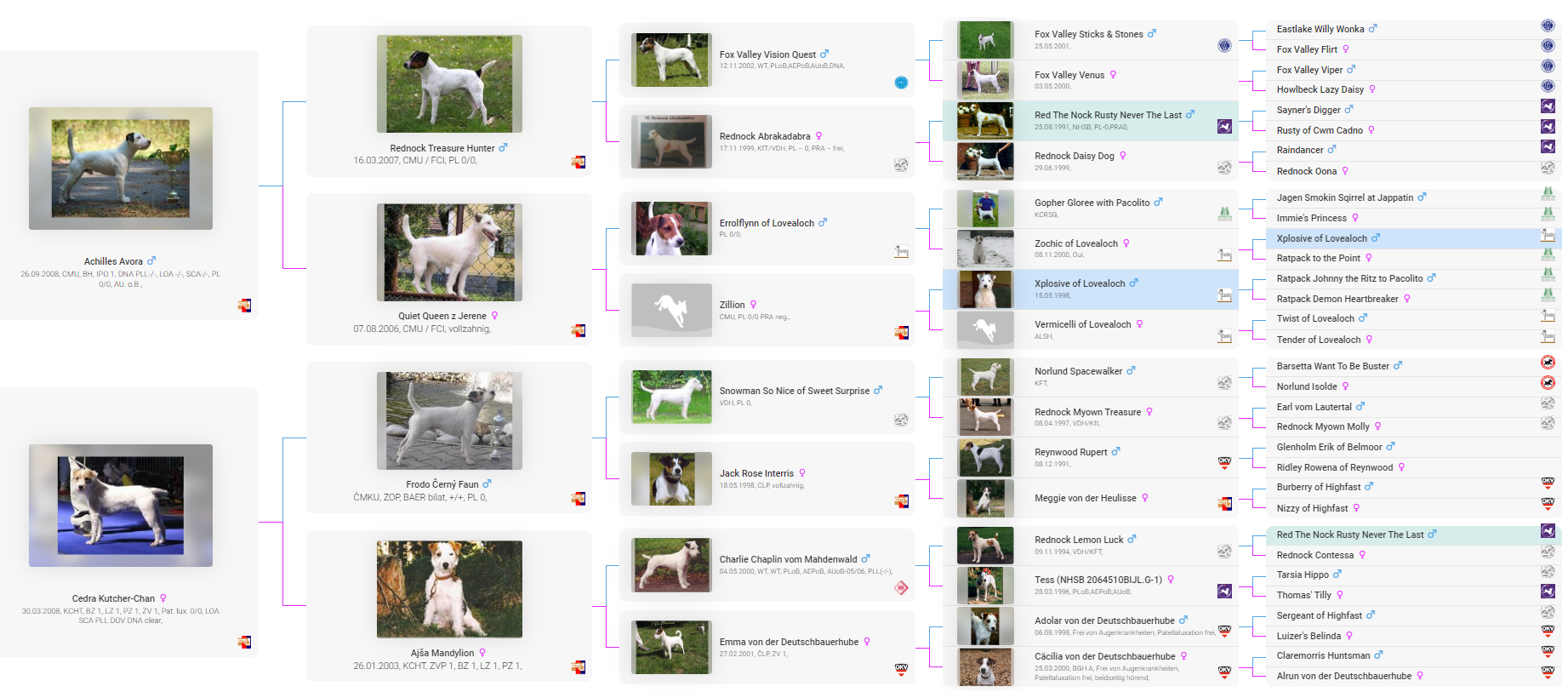Select the Alrun von der Deutschbauerhube entry
This screenshot has height=692, width=1568.
[1343, 676]
